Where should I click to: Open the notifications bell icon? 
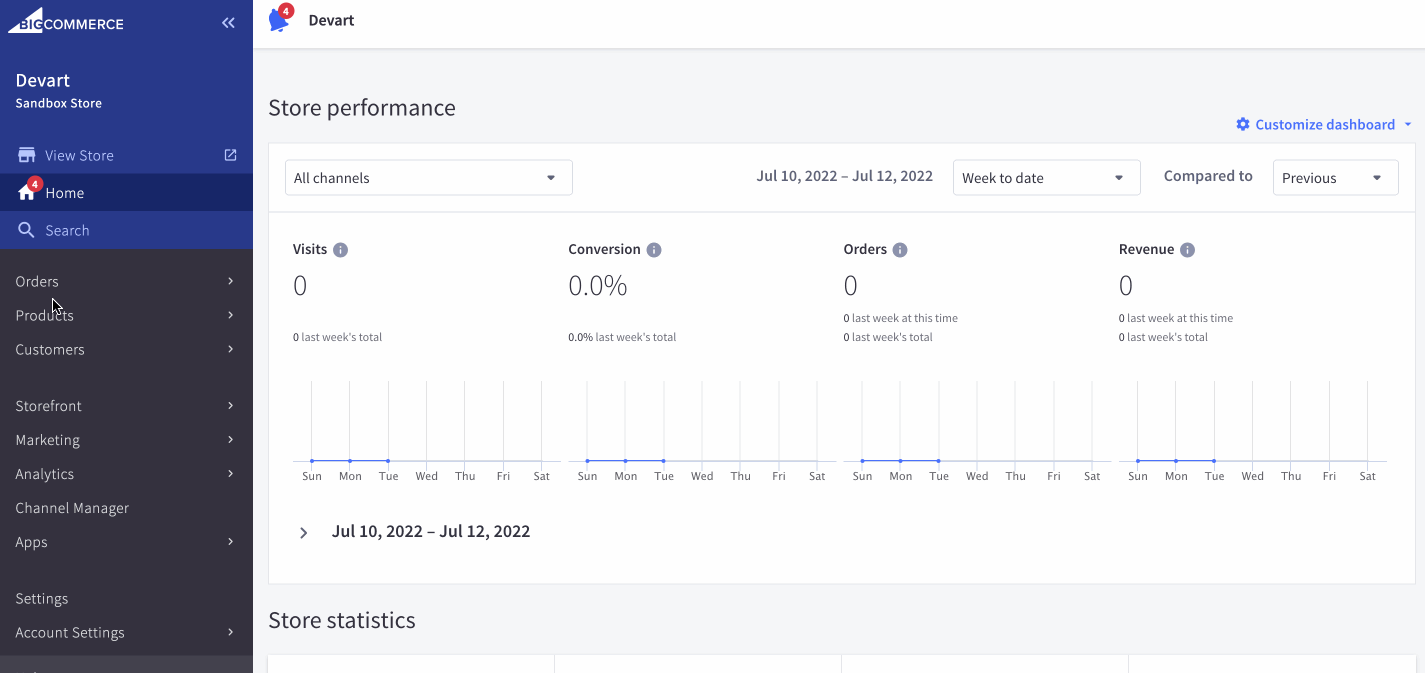[x=279, y=20]
